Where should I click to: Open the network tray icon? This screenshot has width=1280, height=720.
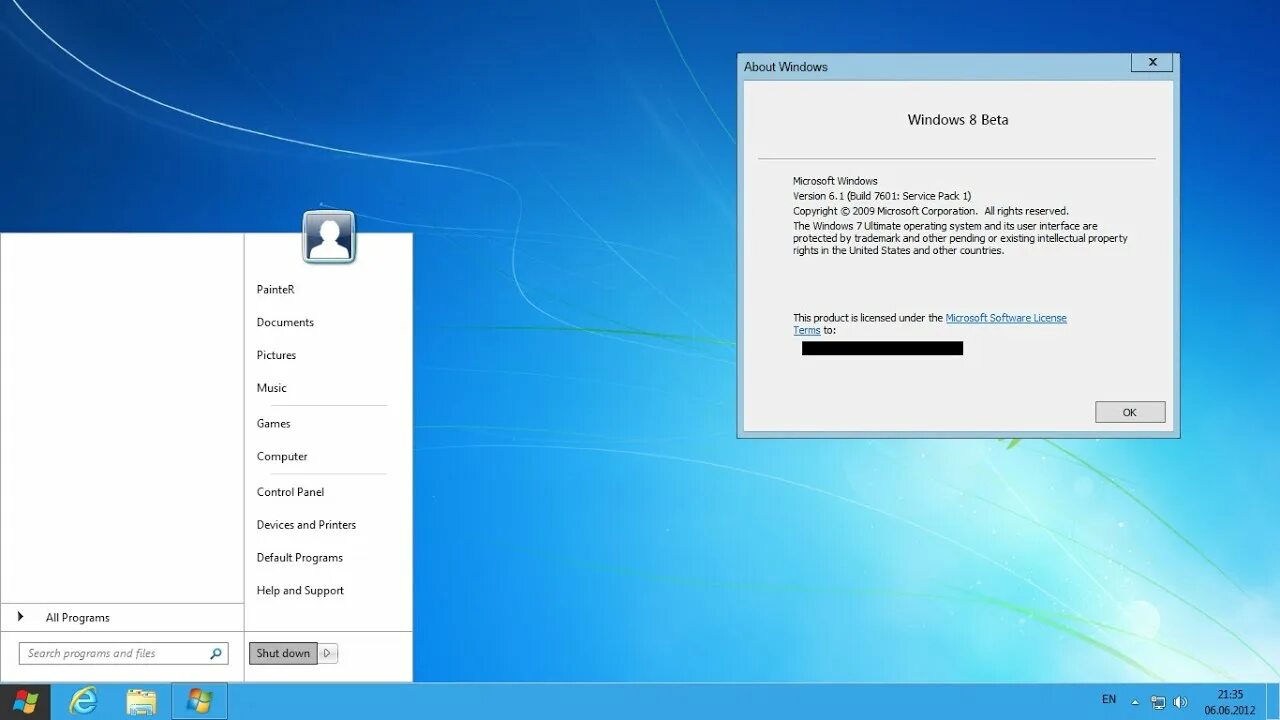click(x=1158, y=702)
